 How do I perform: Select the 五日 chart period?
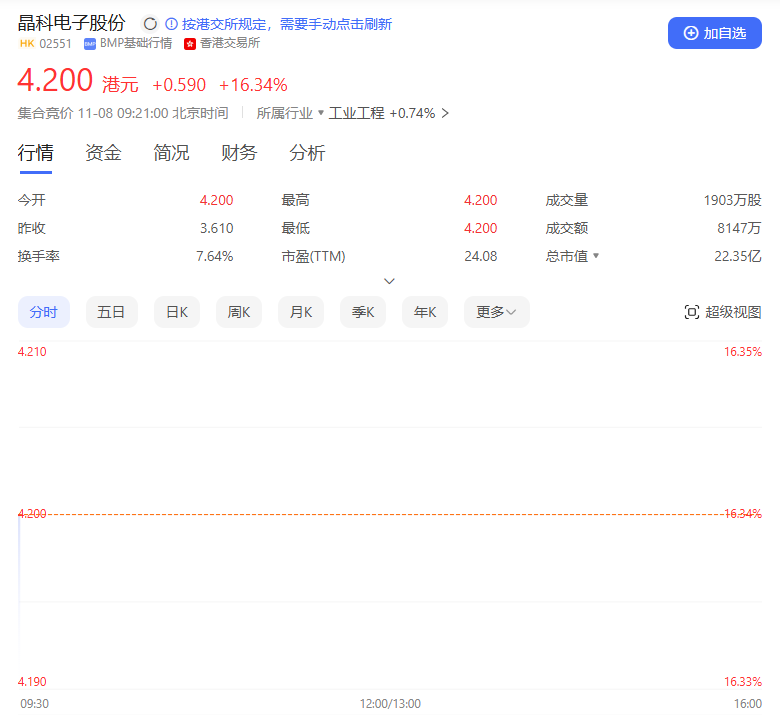point(111,312)
